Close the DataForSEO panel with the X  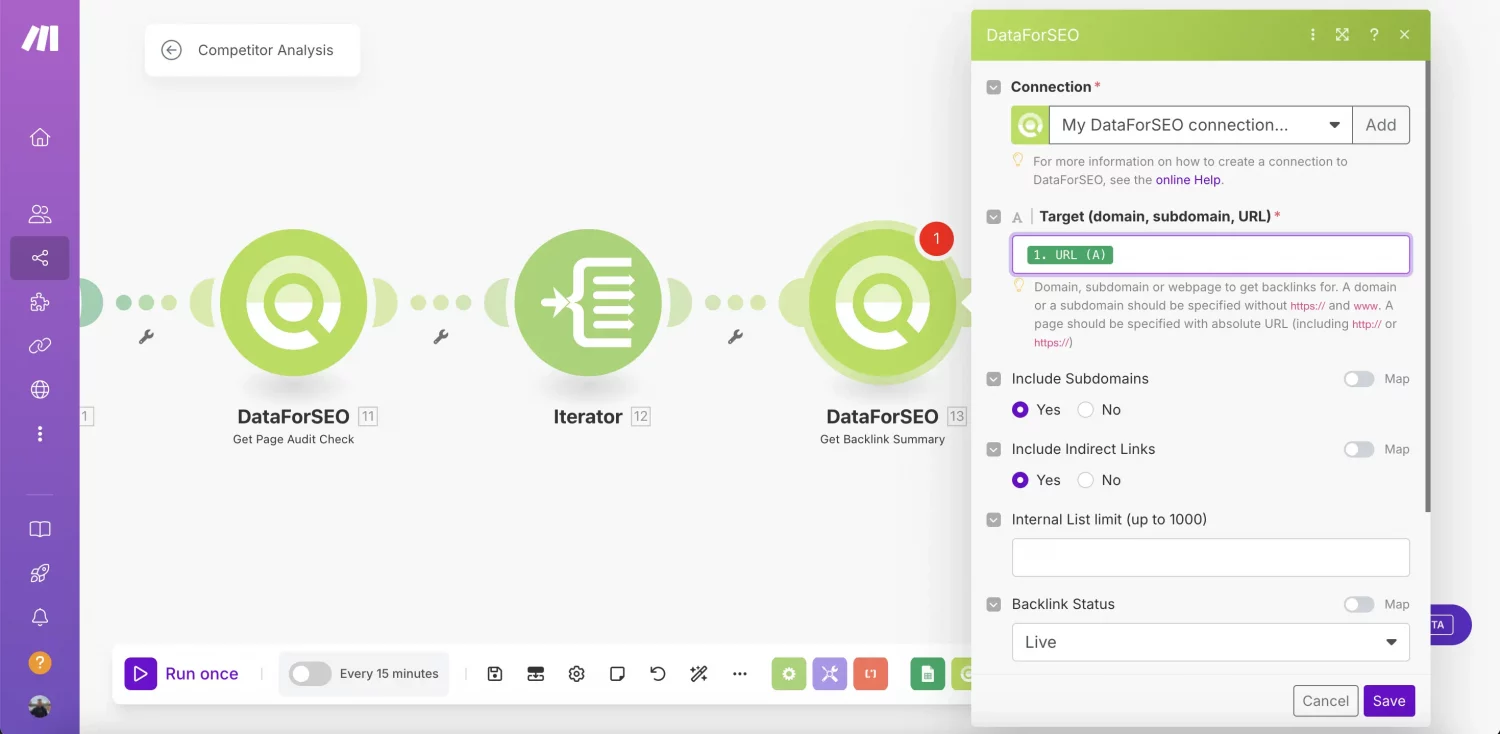pos(1405,35)
